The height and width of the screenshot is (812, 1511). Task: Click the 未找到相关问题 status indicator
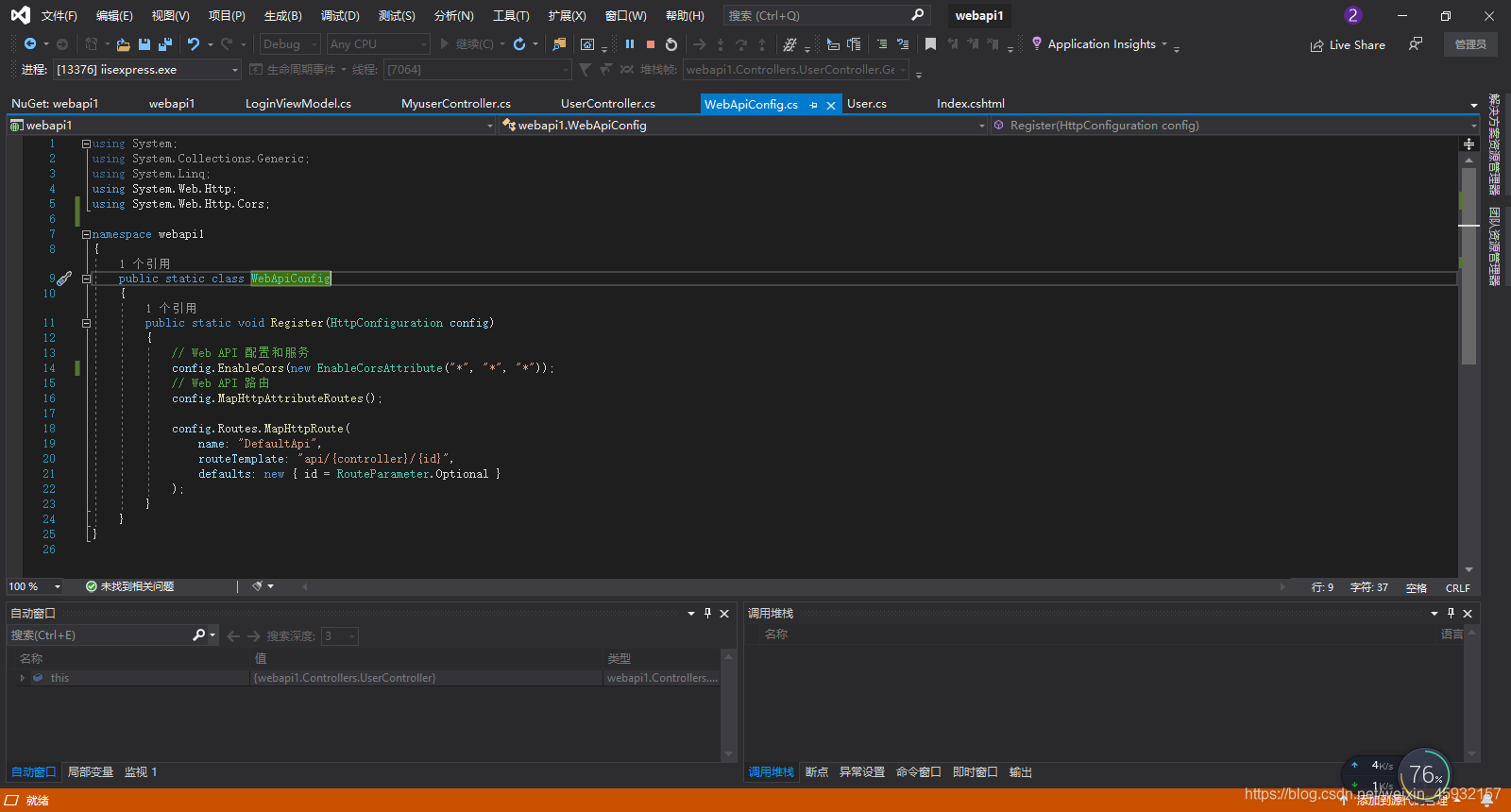click(x=129, y=586)
